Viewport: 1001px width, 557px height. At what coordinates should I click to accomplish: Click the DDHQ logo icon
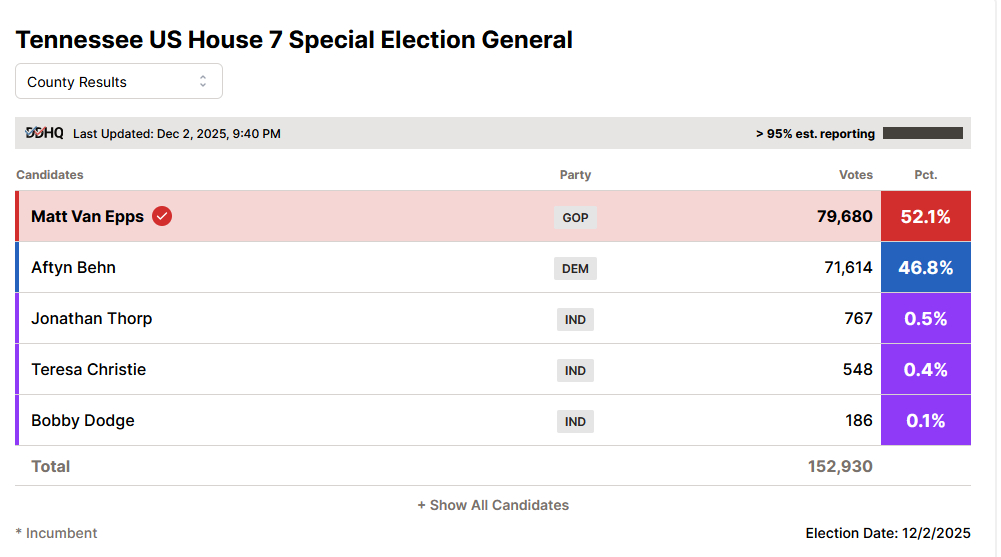[44, 133]
